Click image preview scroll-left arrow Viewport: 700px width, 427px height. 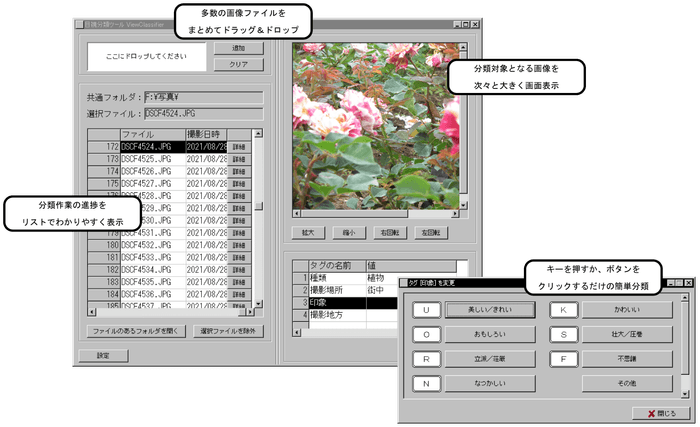(296, 214)
